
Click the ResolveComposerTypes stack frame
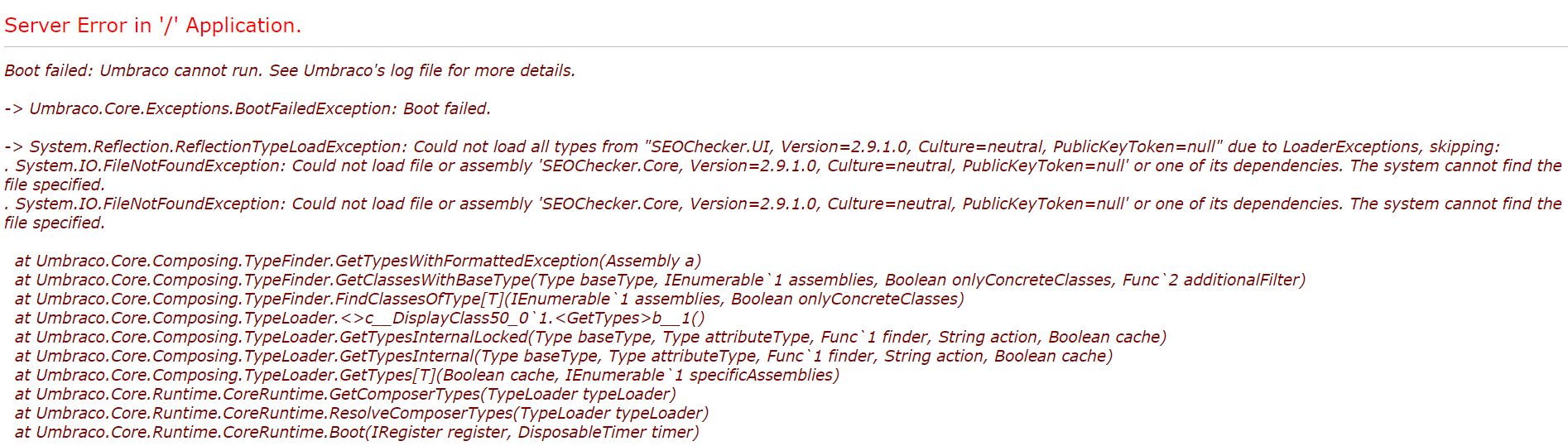pos(362,413)
